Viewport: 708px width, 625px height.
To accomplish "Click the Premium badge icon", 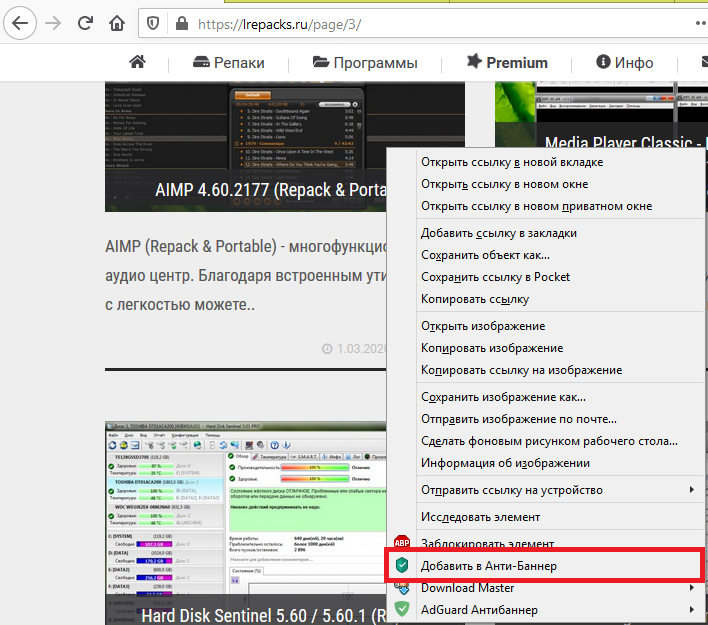I will [x=474, y=61].
